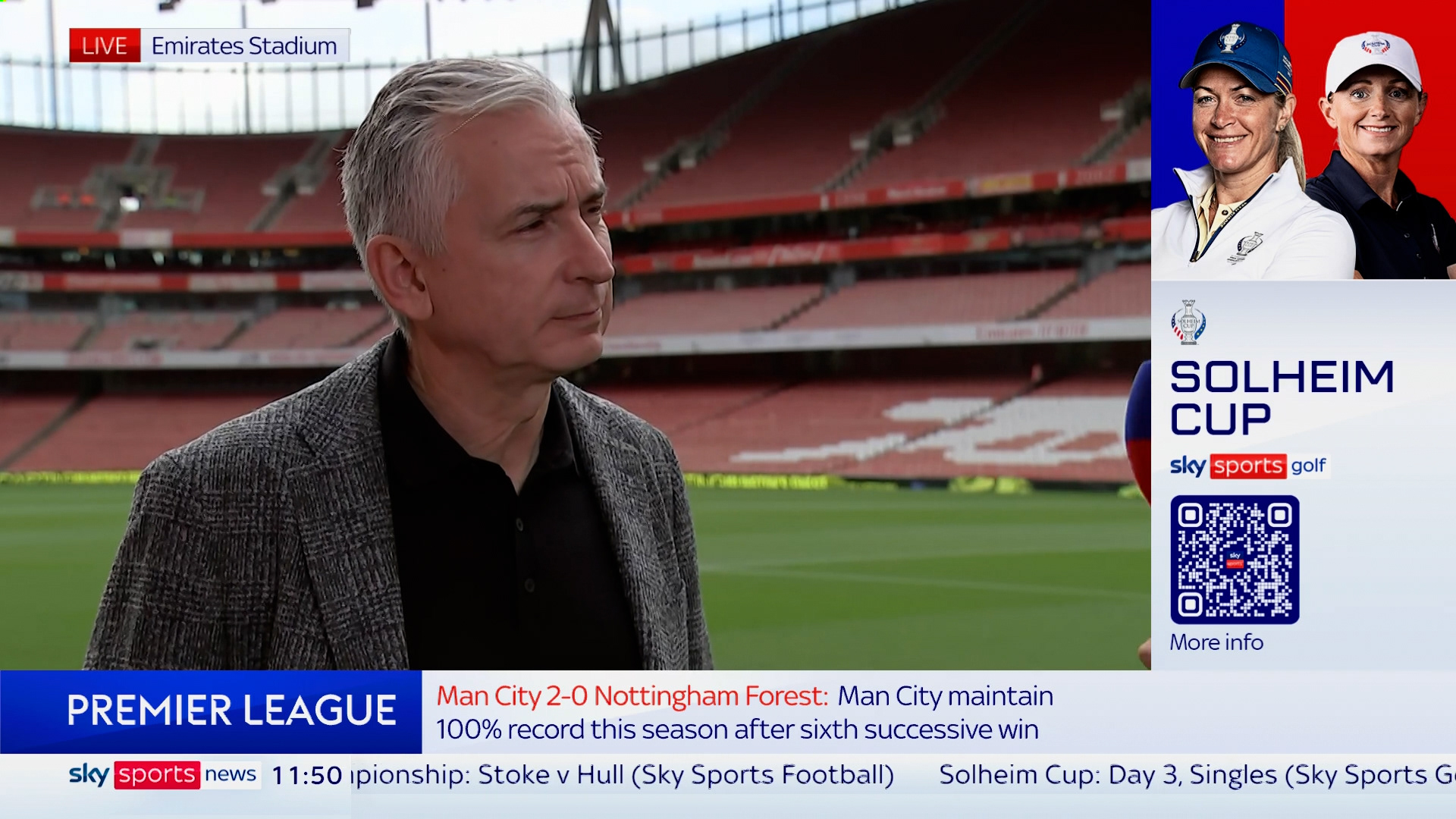Click the logo on the blue cap
This screenshot has height=819, width=1456.
1232,38
